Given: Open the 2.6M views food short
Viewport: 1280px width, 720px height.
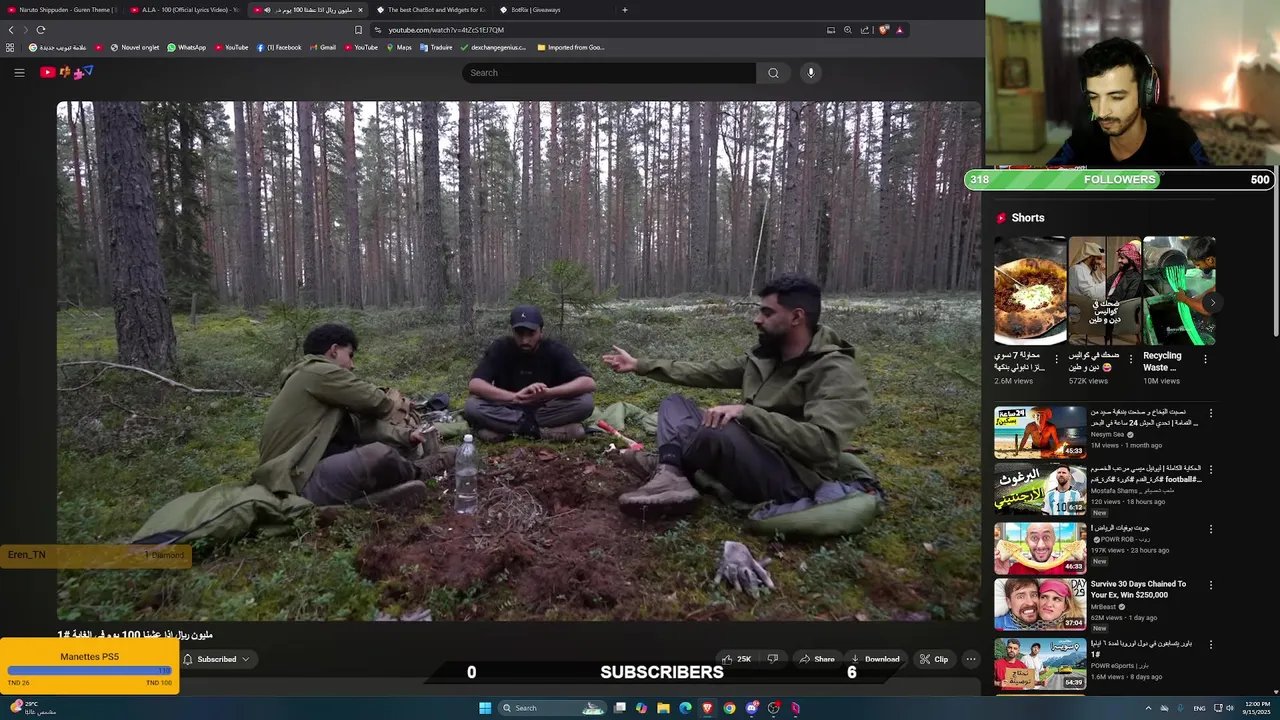Looking at the screenshot, I should (1030, 291).
